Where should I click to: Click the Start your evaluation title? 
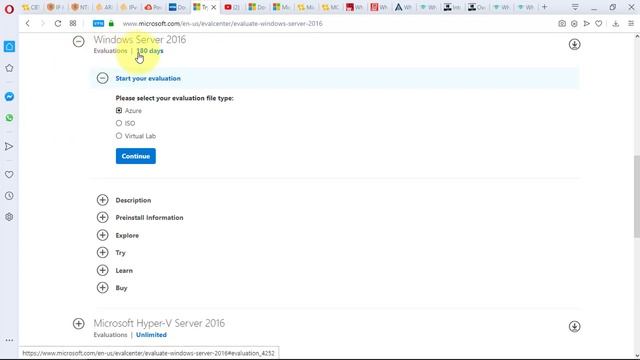coord(148,78)
